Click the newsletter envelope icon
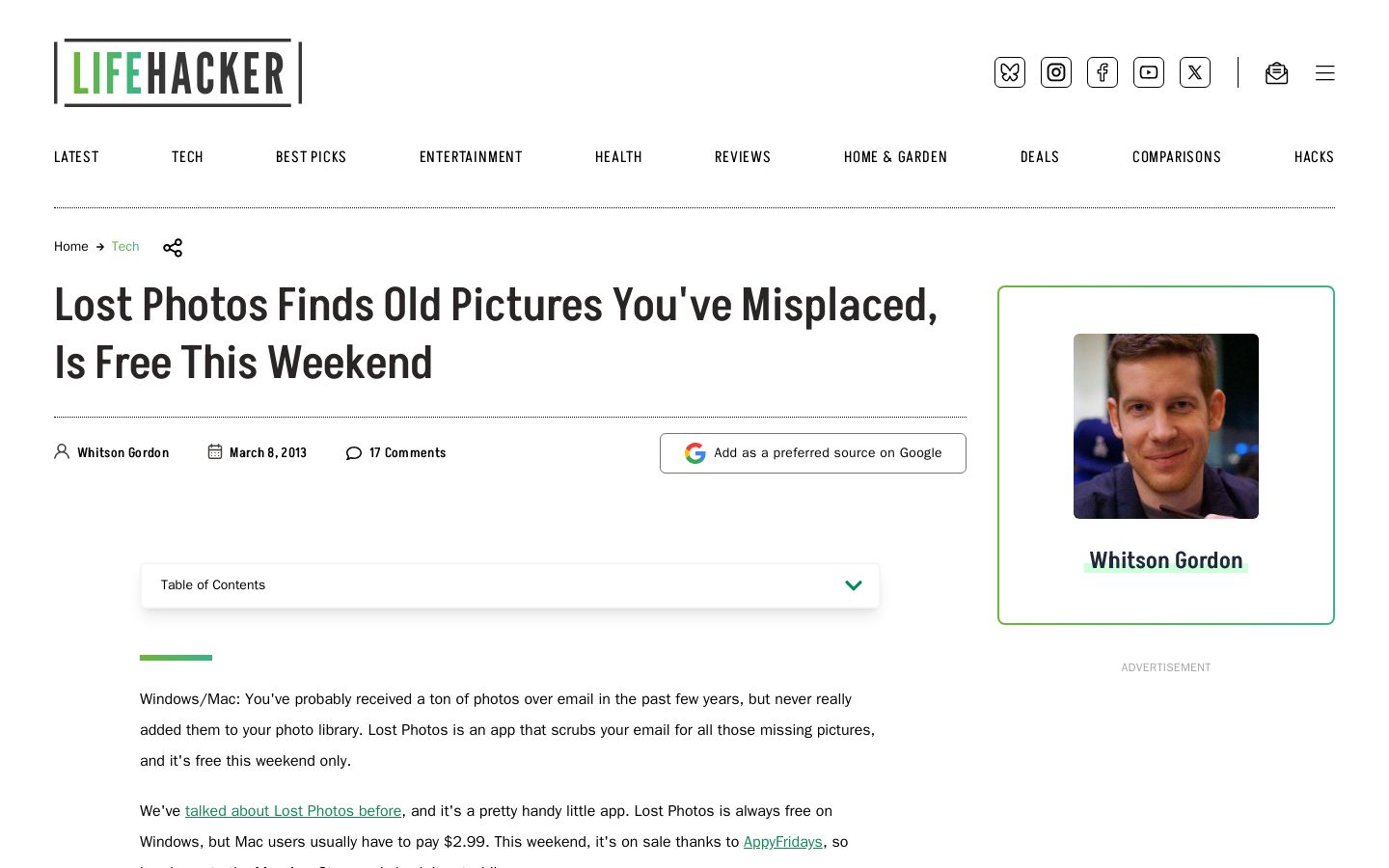The height and width of the screenshot is (868, 1389). [1276, 73]
